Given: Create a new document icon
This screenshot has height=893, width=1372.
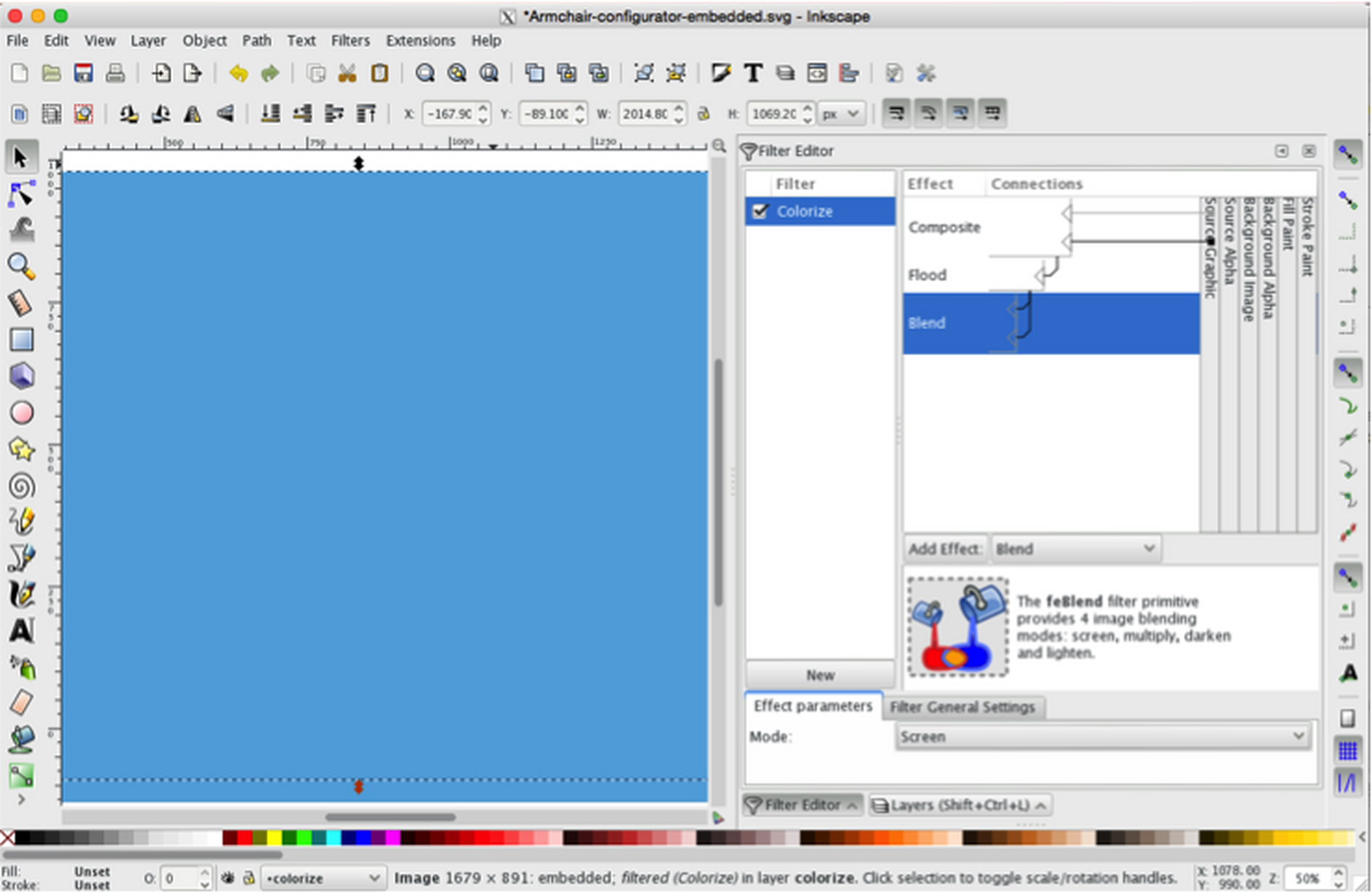Looking at the screenshot, I should [20, 73].
